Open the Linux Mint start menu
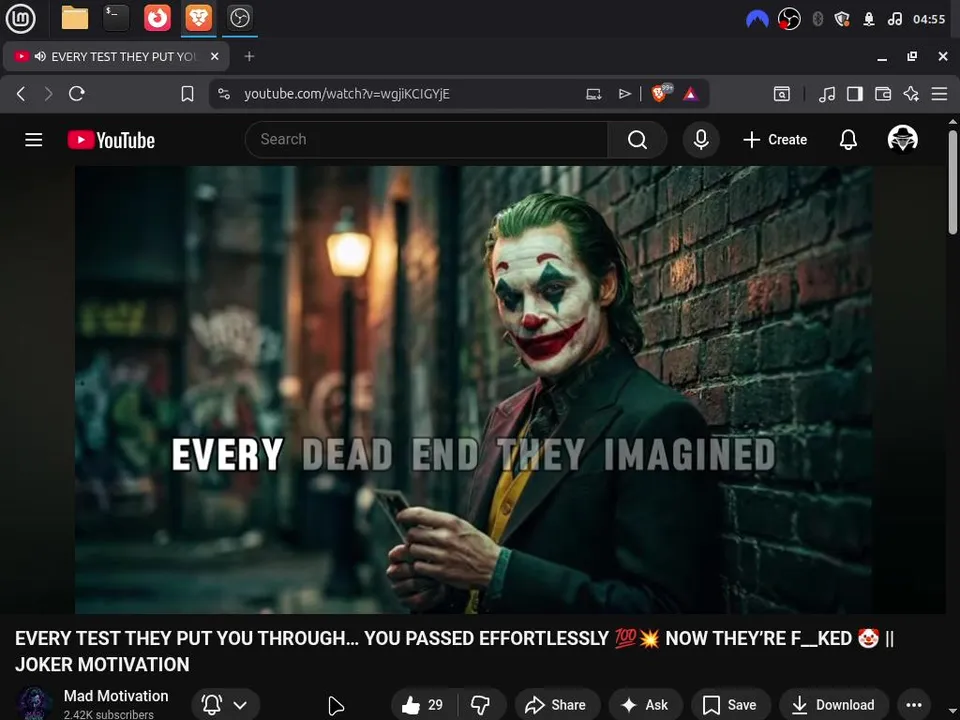 pos(20,18)
